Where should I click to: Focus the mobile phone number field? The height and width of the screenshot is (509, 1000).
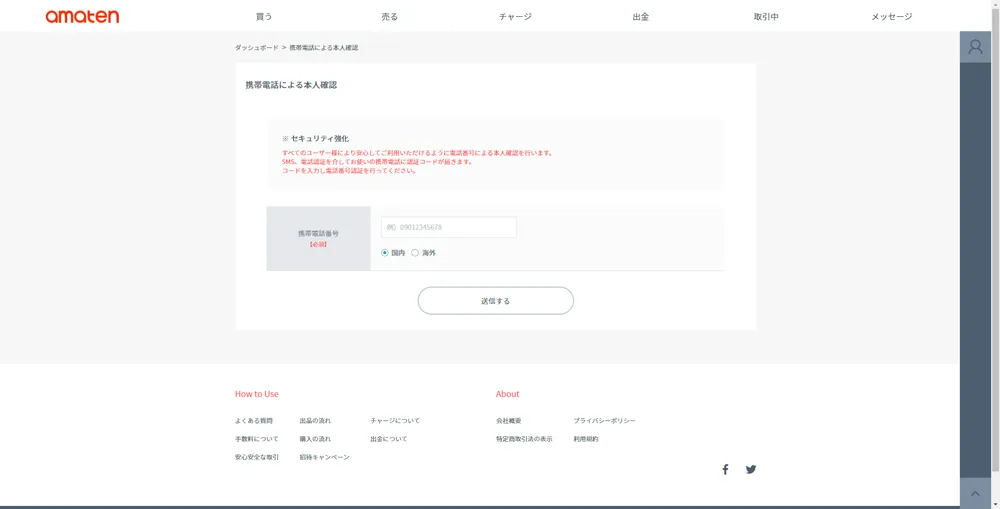[448, 227]
